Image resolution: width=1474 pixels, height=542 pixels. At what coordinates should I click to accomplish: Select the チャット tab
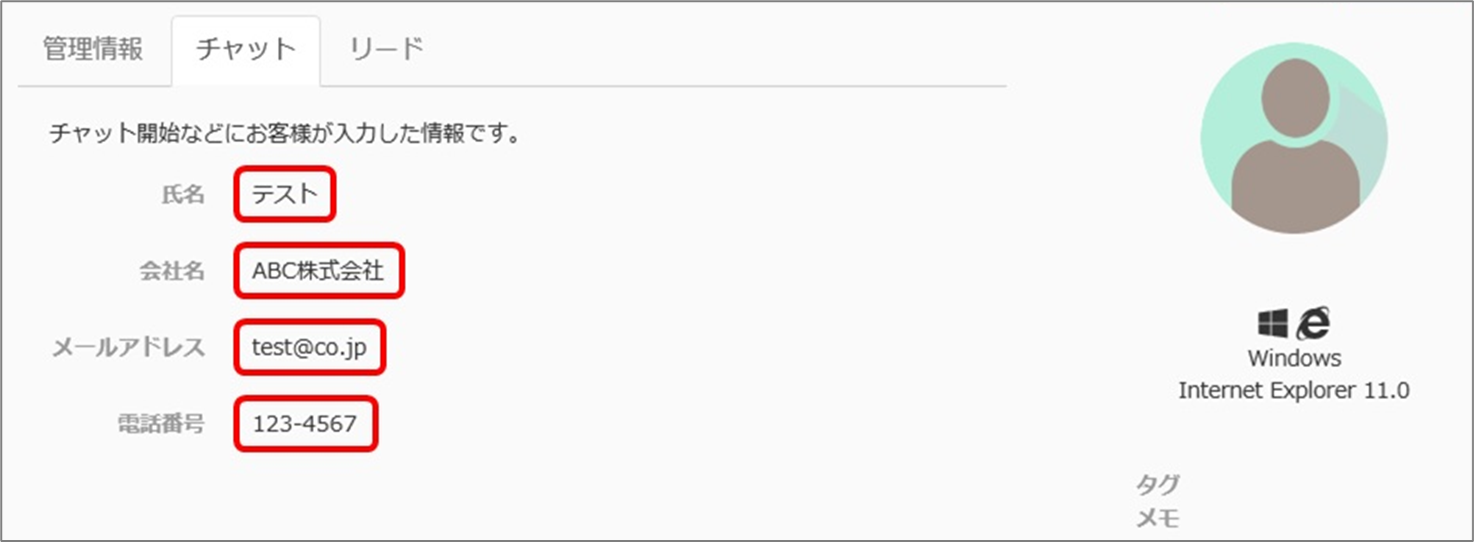coord(246,50)
